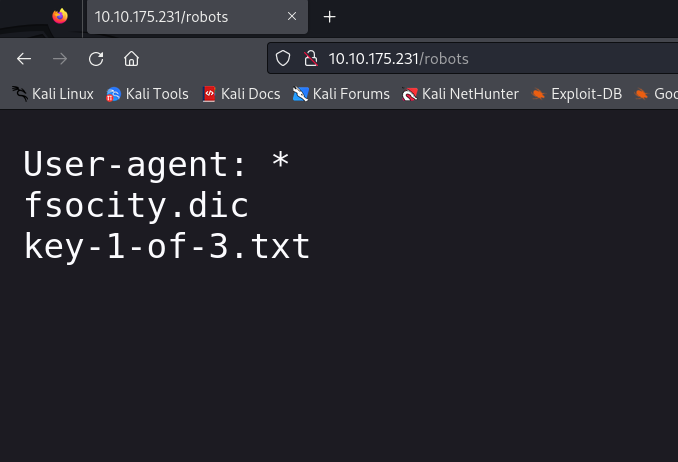Open the Kali Forums bookmark
This screenshot has height=462, width=678.
(x=341, y=94)
